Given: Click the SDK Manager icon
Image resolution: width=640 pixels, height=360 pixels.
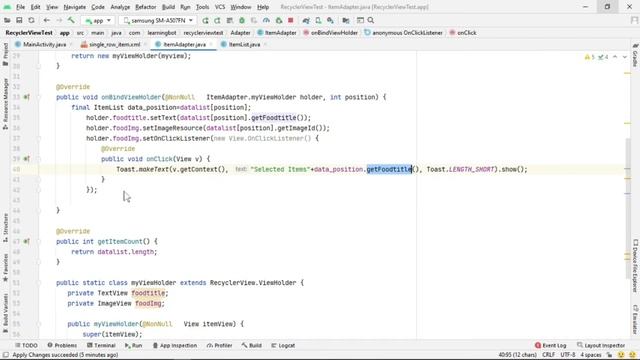Looking at the screenshot, I should pos(330,20).
